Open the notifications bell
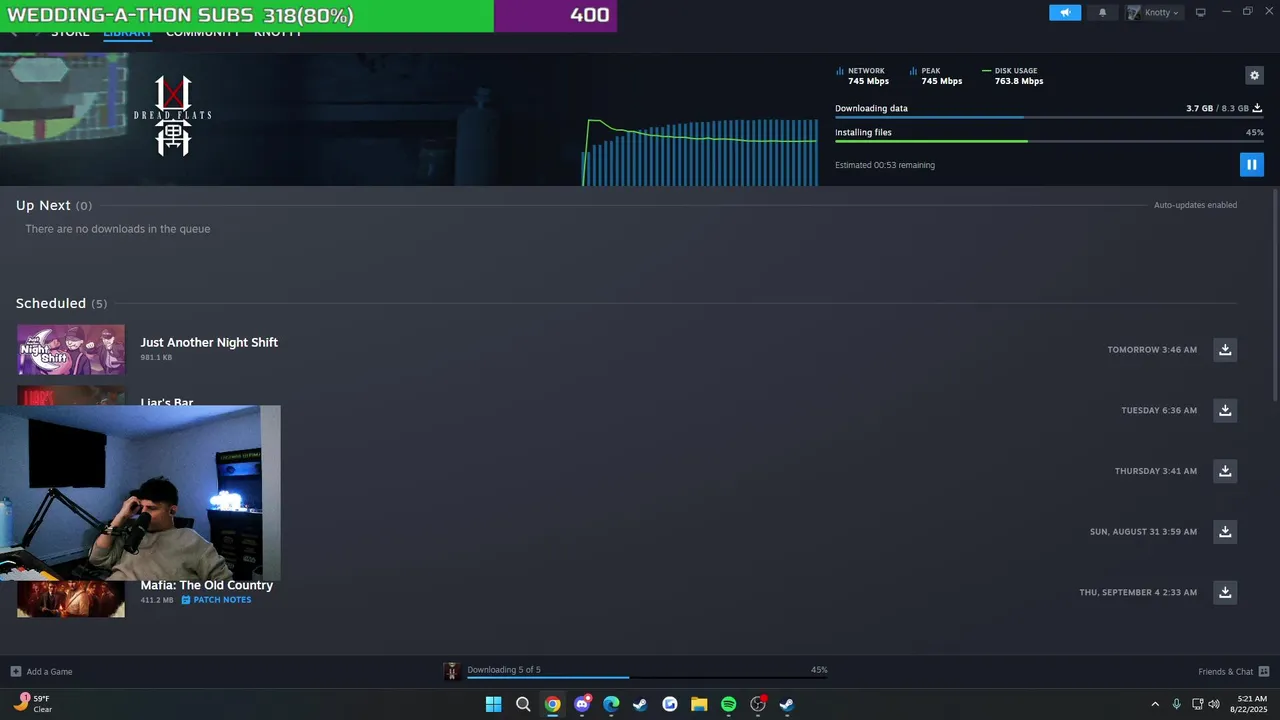 (1103, 12)
